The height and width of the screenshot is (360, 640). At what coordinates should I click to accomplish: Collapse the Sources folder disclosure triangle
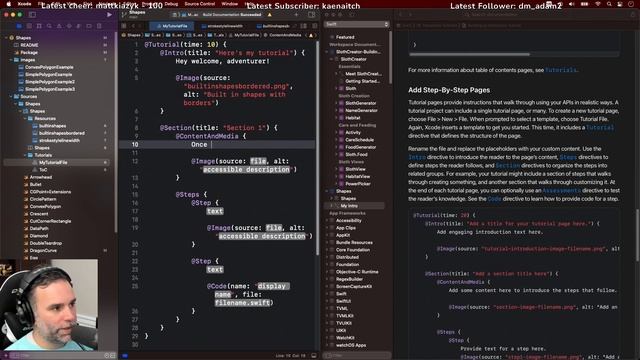coord(11,96)
